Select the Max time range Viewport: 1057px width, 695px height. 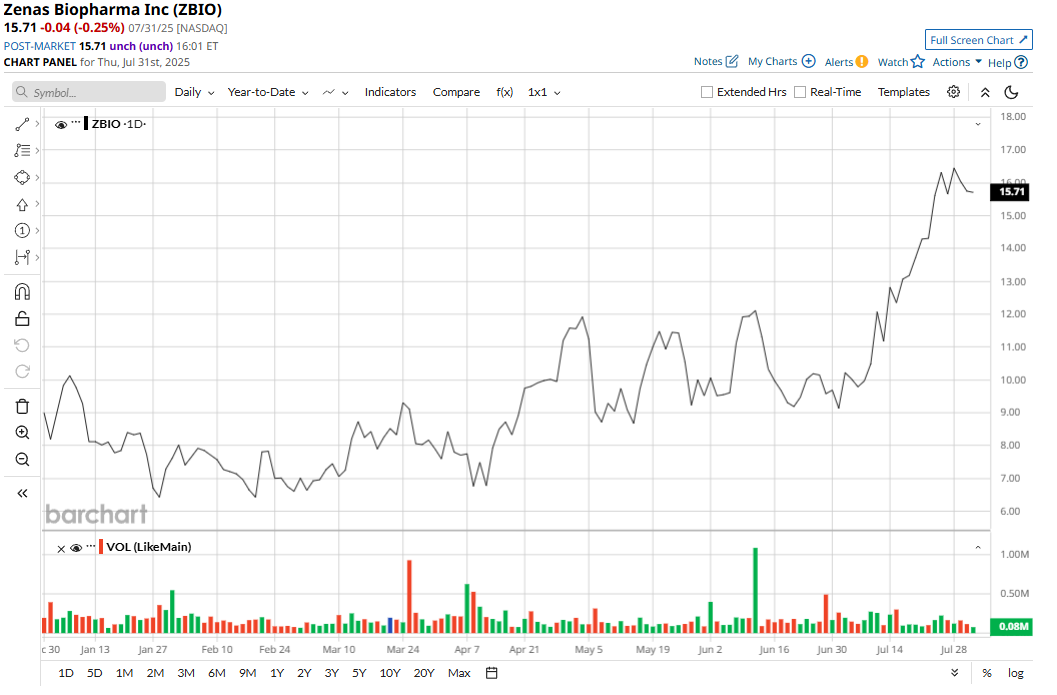pos(459,673)
